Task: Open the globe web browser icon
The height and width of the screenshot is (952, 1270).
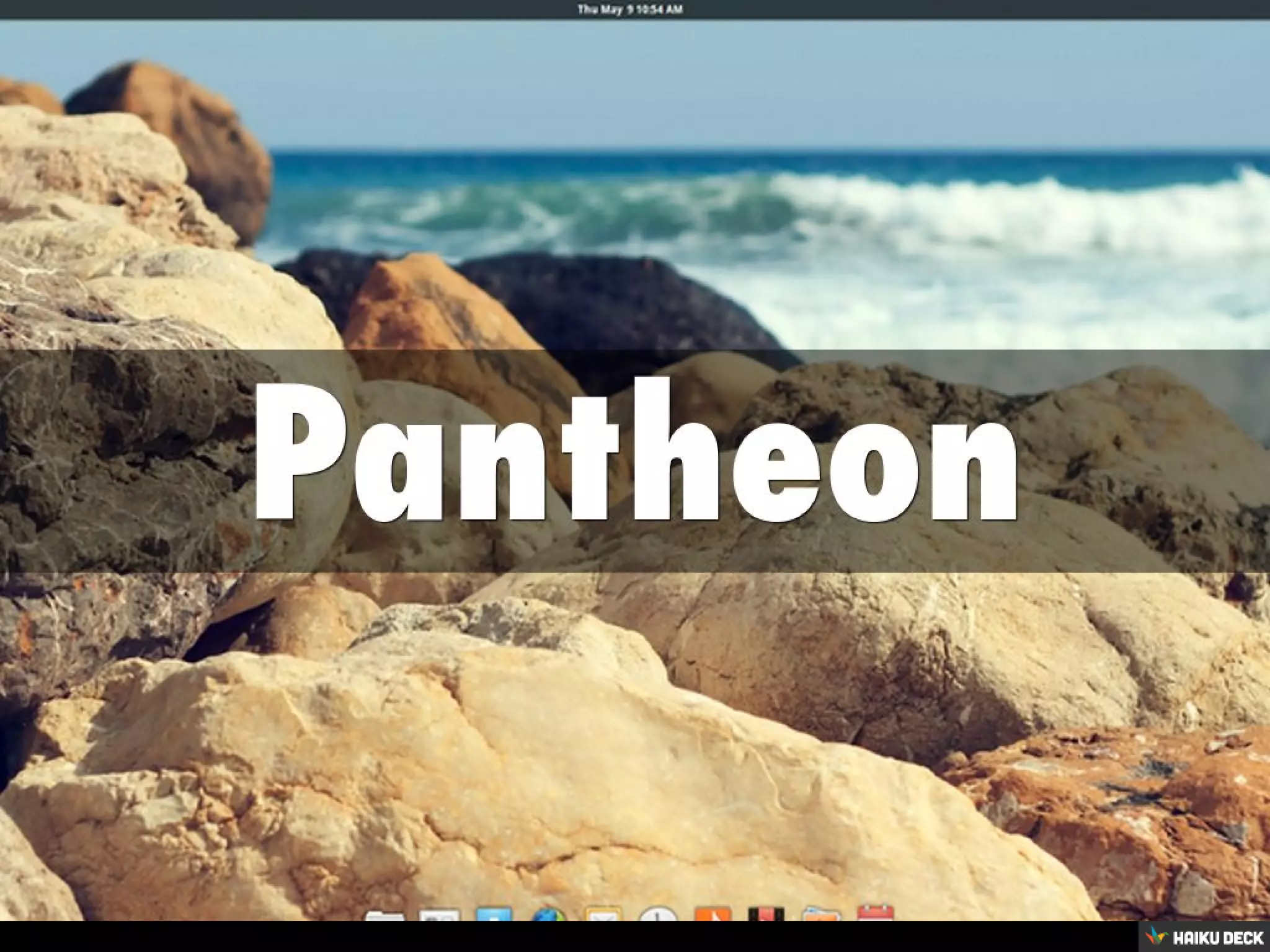Action: pos(549,915)
